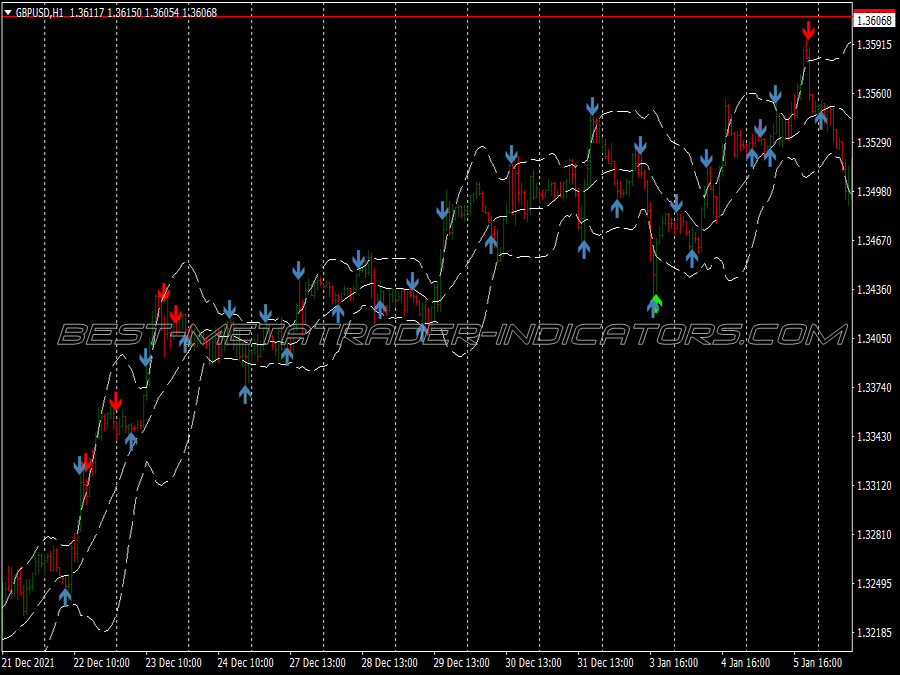Click price axis label 1.32495
The image size is (900, 675).
[x=874, y=584]
